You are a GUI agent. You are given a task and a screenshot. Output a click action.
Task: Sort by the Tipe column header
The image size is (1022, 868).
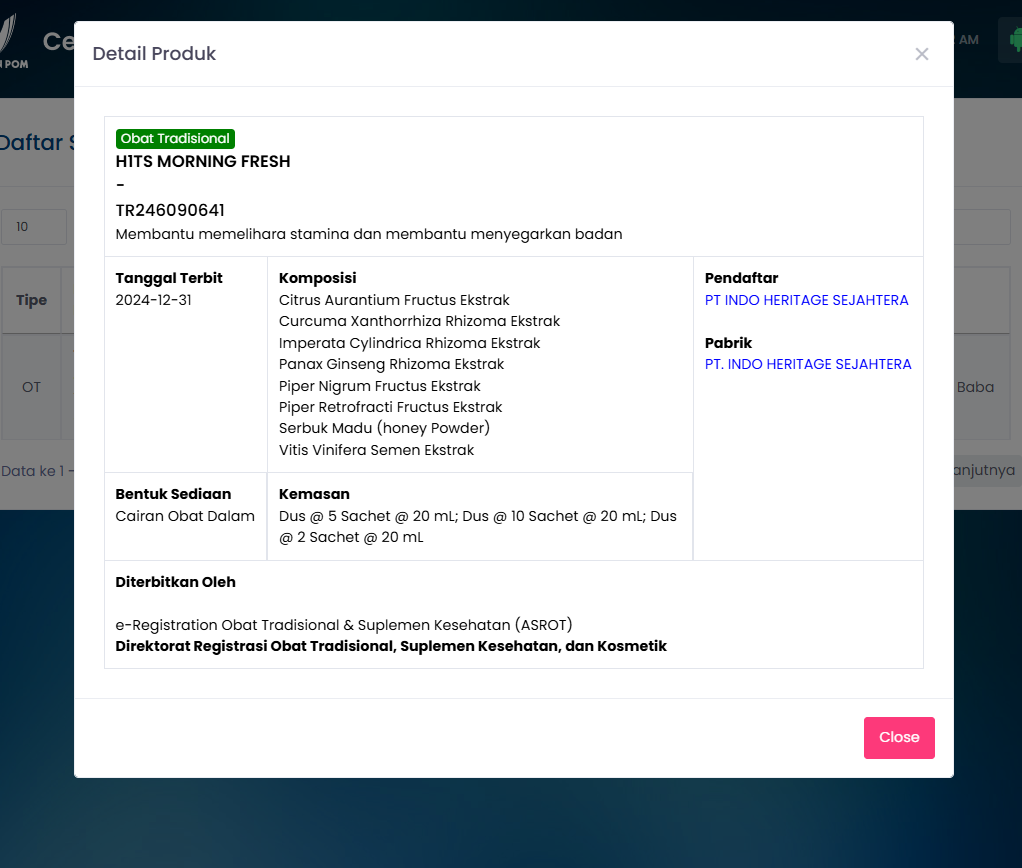(31, 300)
